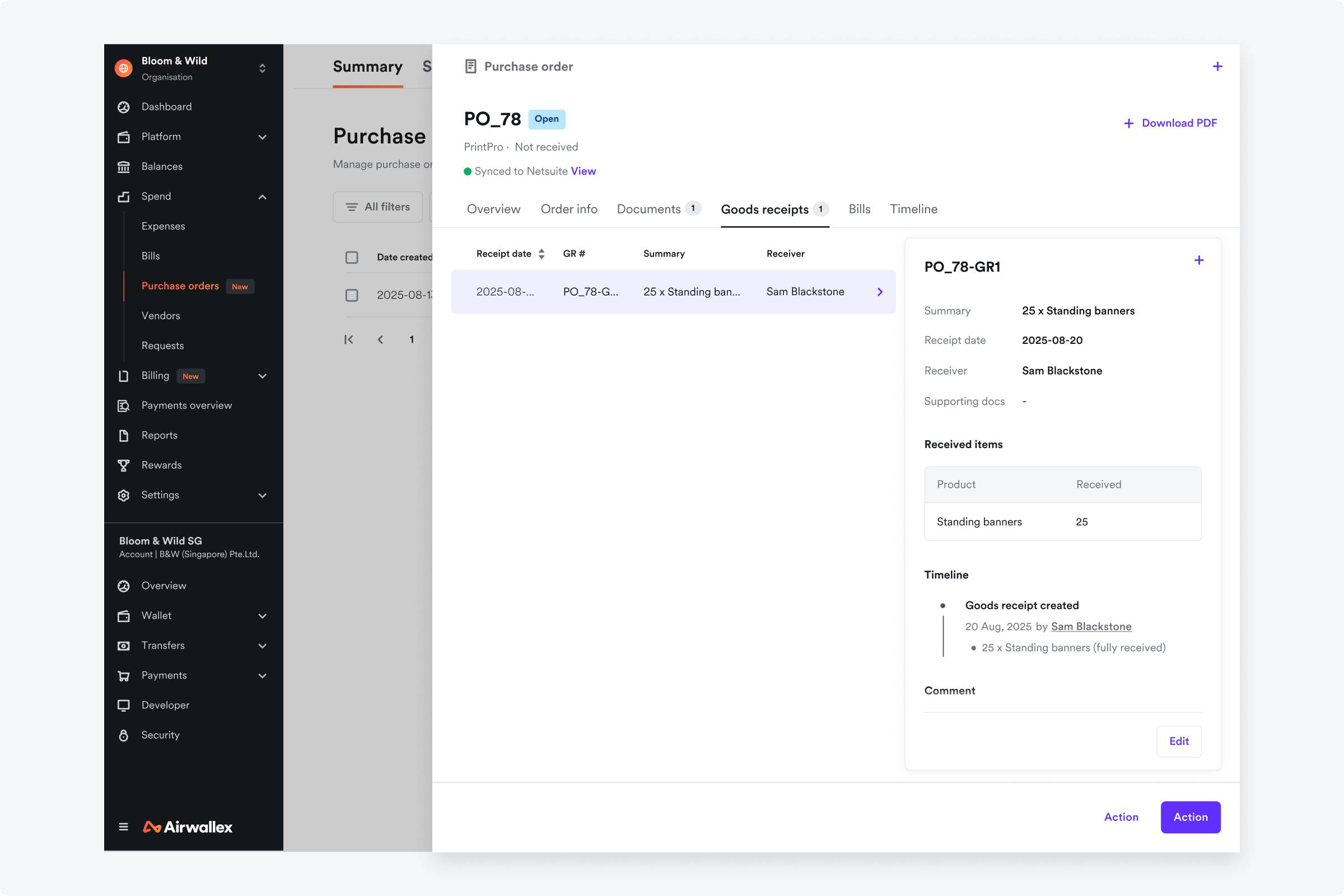This screenshot has width=1344, height=896.
Task: View the Netsuite sync details
Action: click(583, 171)
